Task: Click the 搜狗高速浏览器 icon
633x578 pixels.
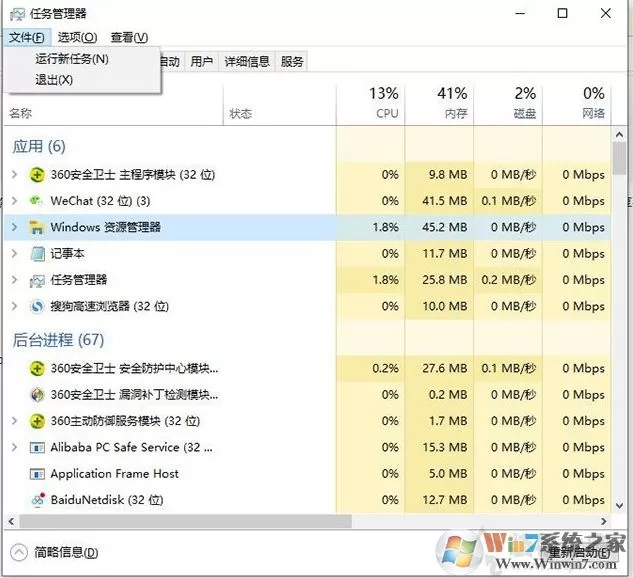Action: click(37, 306)
